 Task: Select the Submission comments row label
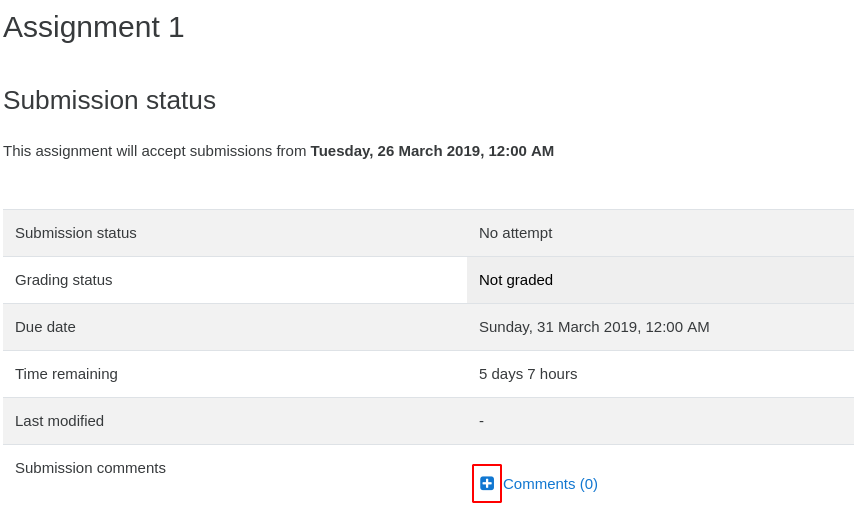(x=90, y=468)
